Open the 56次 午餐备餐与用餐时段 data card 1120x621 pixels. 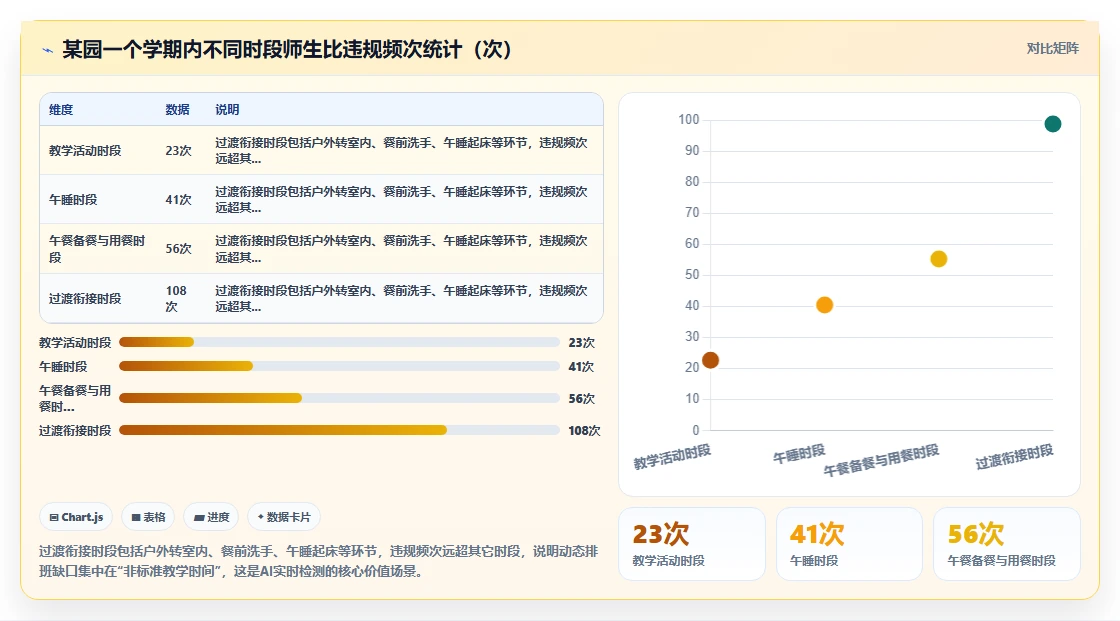(x=1006, y=544)
